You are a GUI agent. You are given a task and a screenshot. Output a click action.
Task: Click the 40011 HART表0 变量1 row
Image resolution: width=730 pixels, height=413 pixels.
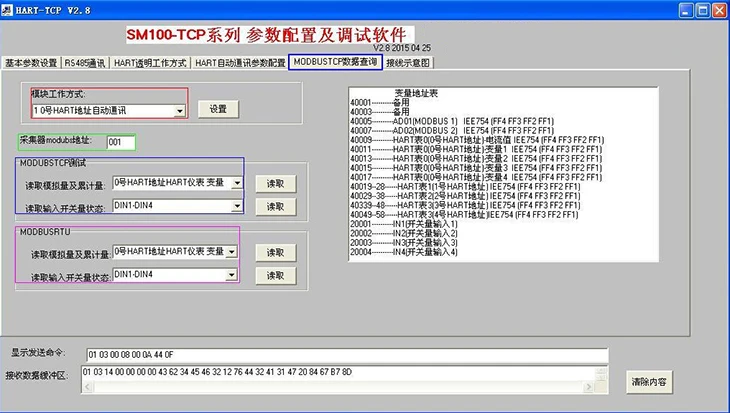(x=476, y=149)
